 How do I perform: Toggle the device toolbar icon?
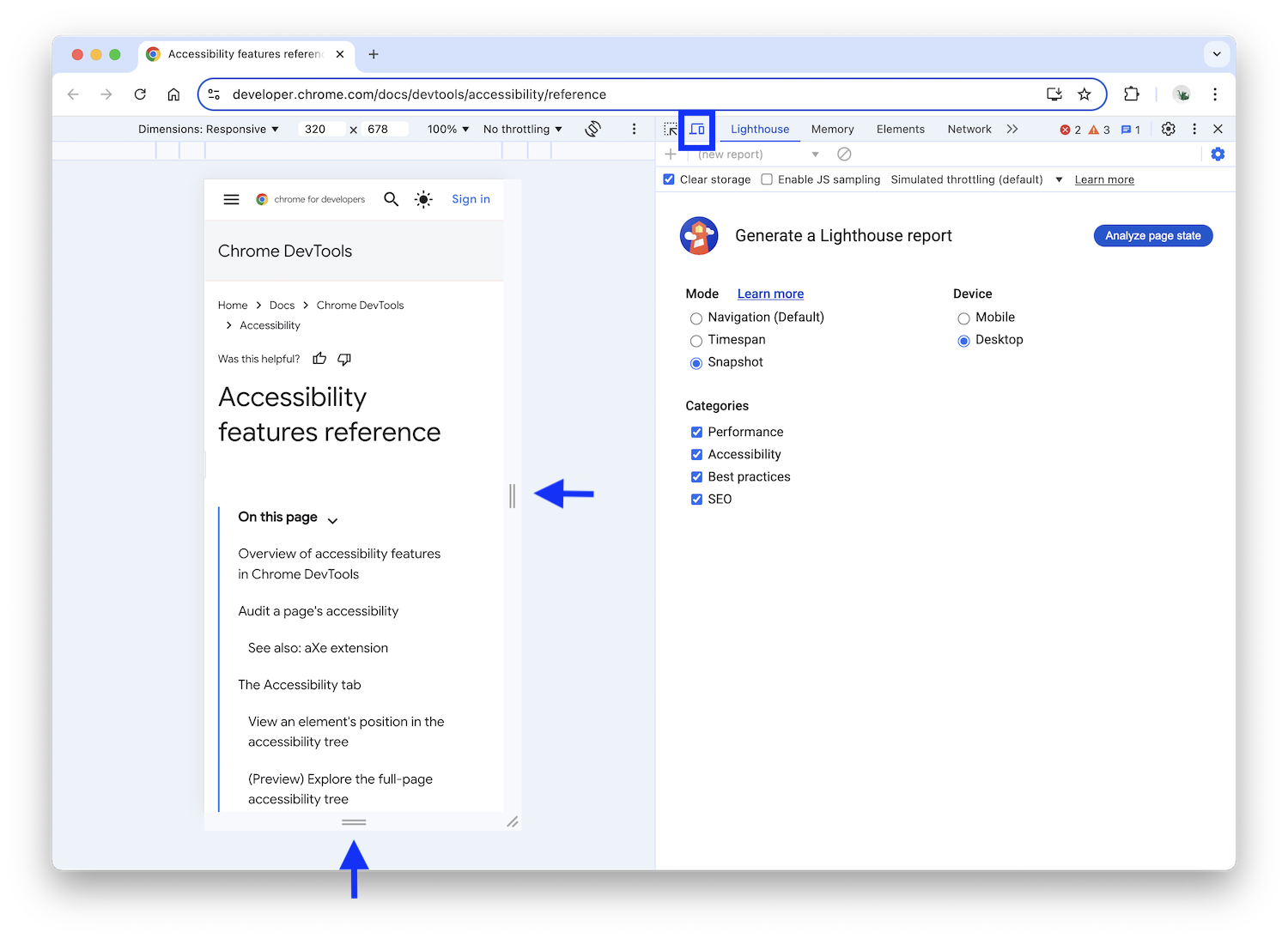(696, 129)
